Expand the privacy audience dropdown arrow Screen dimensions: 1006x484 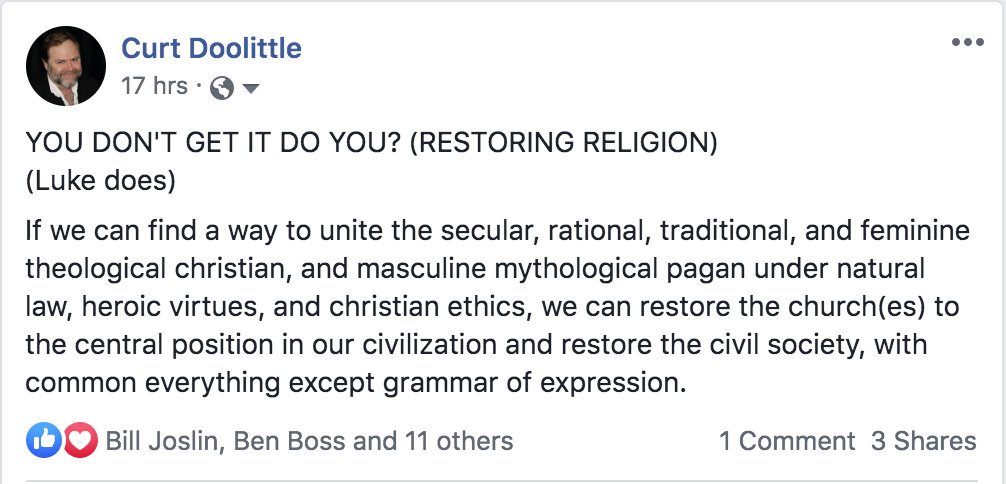point(251,88)
